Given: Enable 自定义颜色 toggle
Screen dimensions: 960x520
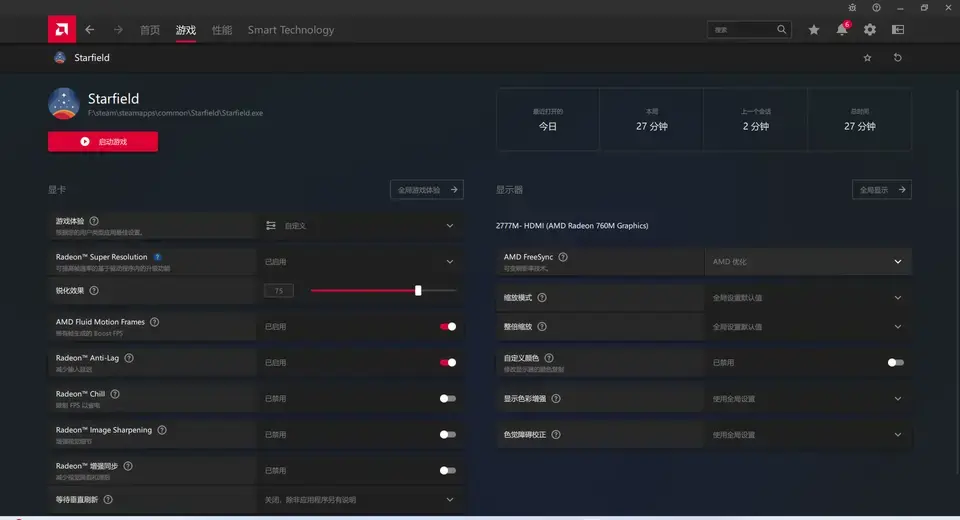Looking at the screenshot, I should (896, 363).
